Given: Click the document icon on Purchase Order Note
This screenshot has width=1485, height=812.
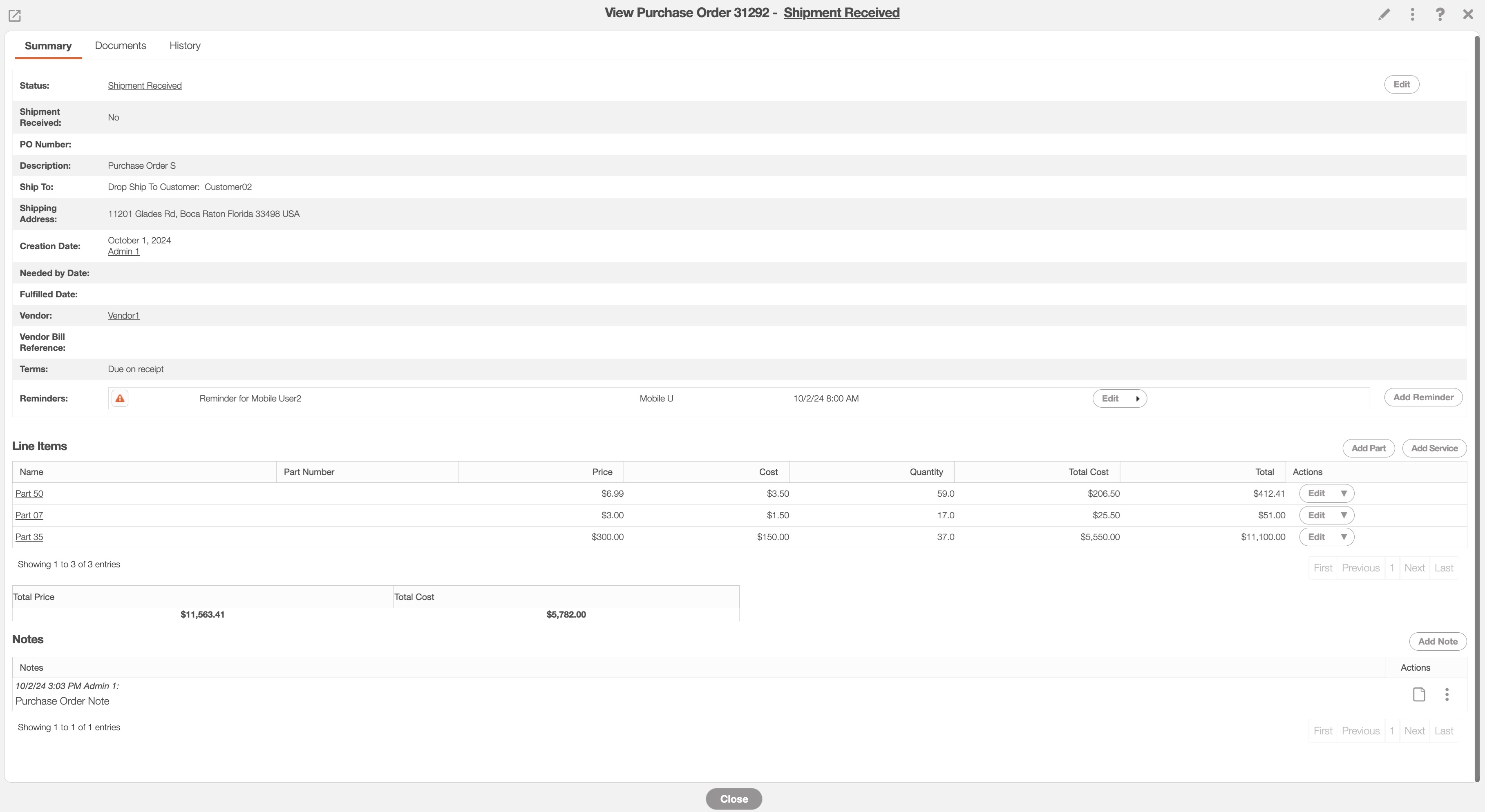Looking at the screenshot, I should (x=1419, y=694).
